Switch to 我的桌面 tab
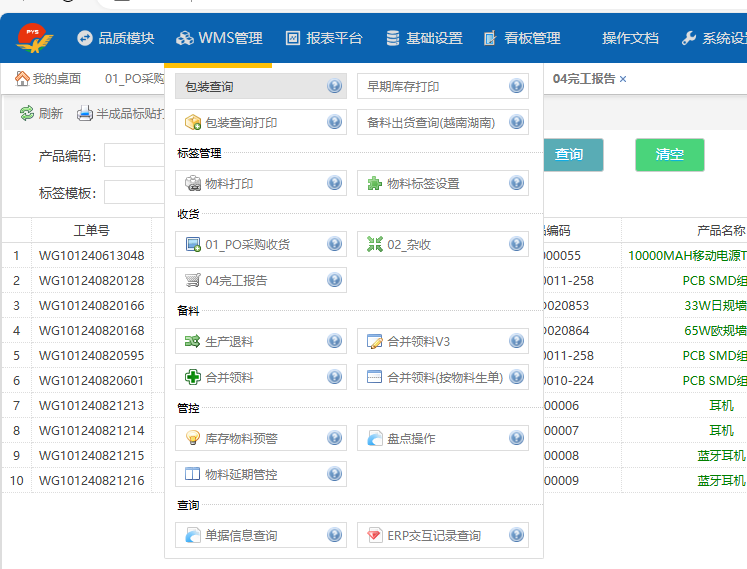The image size is (747, 569). [x=48, y=78]
